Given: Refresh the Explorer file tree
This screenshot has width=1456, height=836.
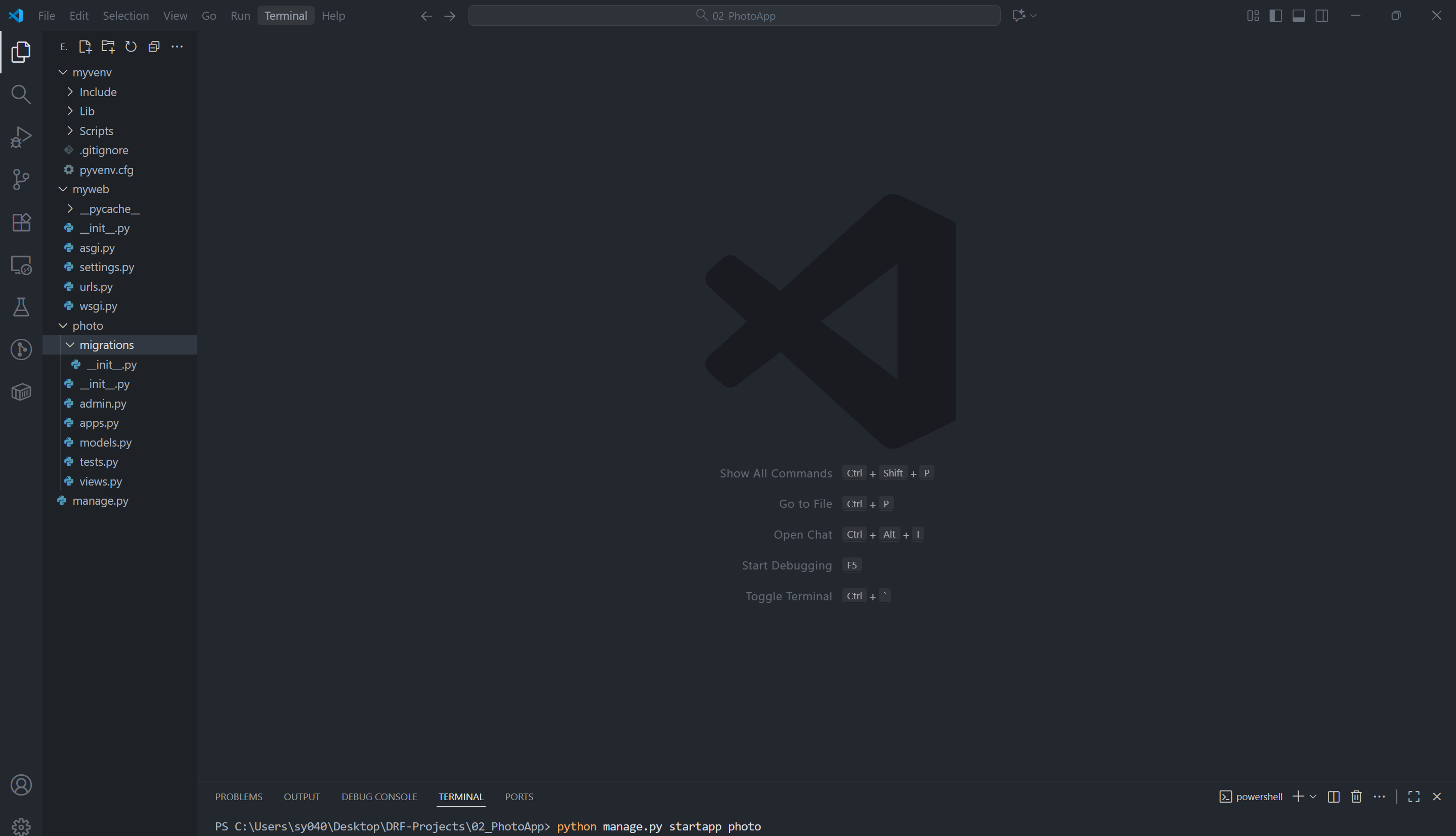Looking at the screenshot, I should (x=131, y=47).
